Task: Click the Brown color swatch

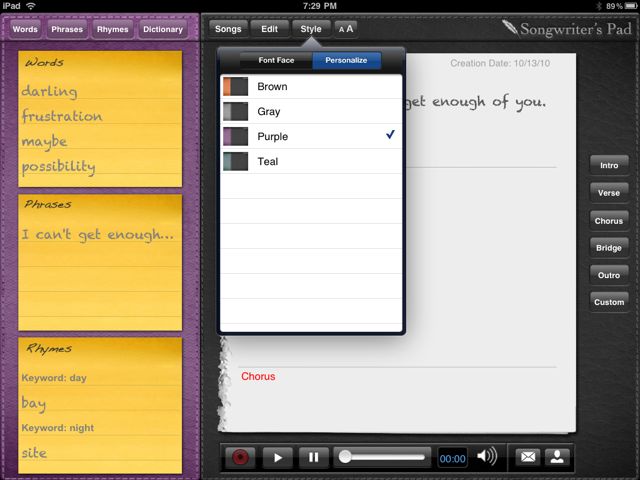Action: coord(236,87)
